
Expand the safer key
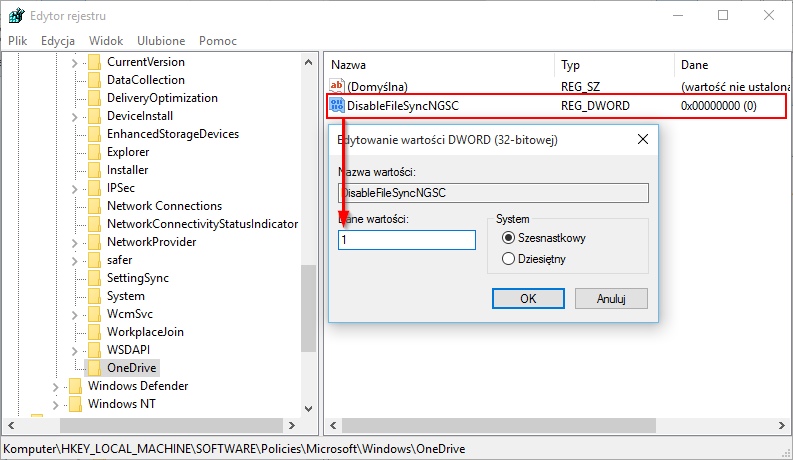[x=74, y=261]
